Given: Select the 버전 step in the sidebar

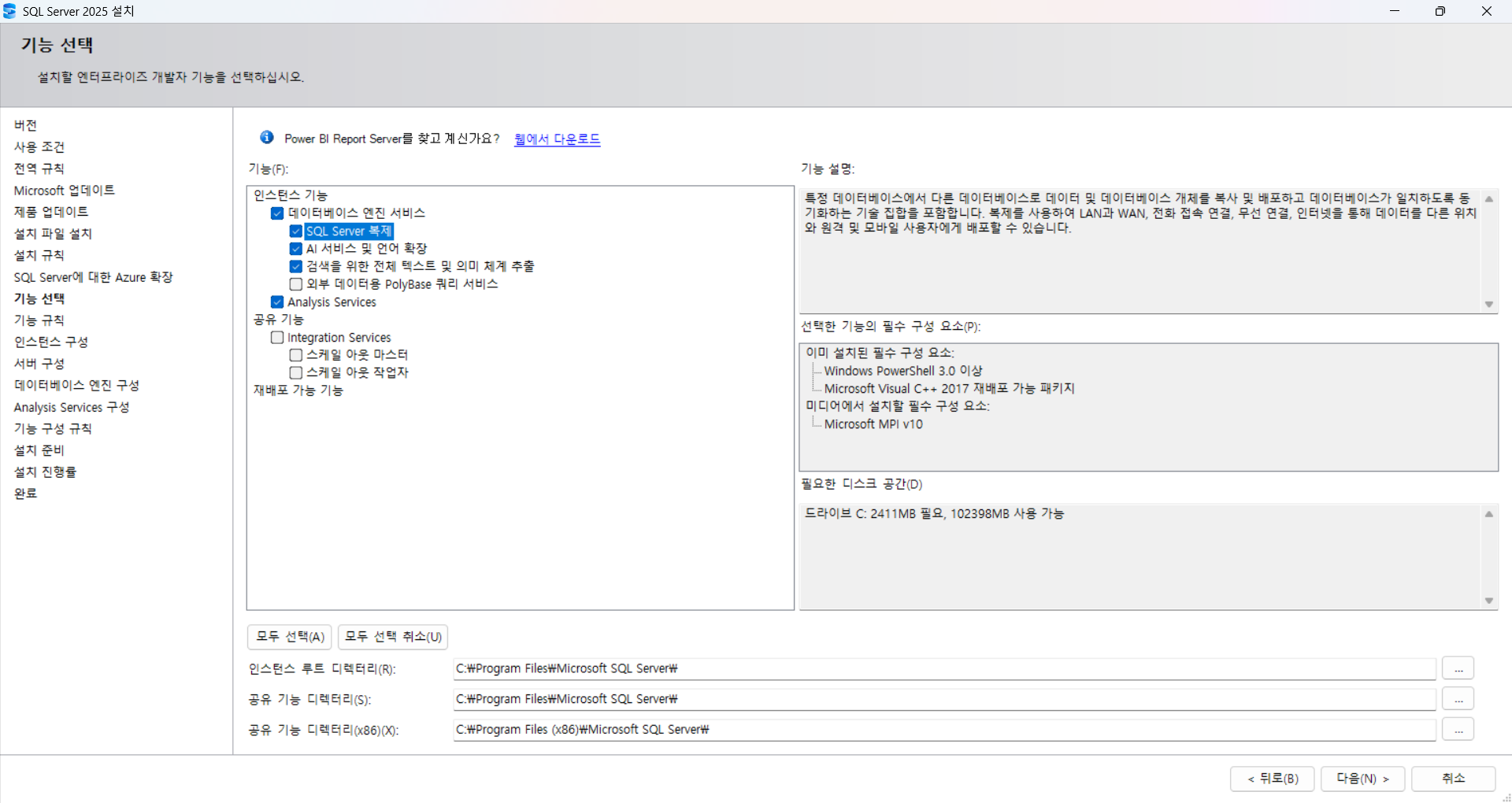Looking at the screenshot, I should 26,125.
